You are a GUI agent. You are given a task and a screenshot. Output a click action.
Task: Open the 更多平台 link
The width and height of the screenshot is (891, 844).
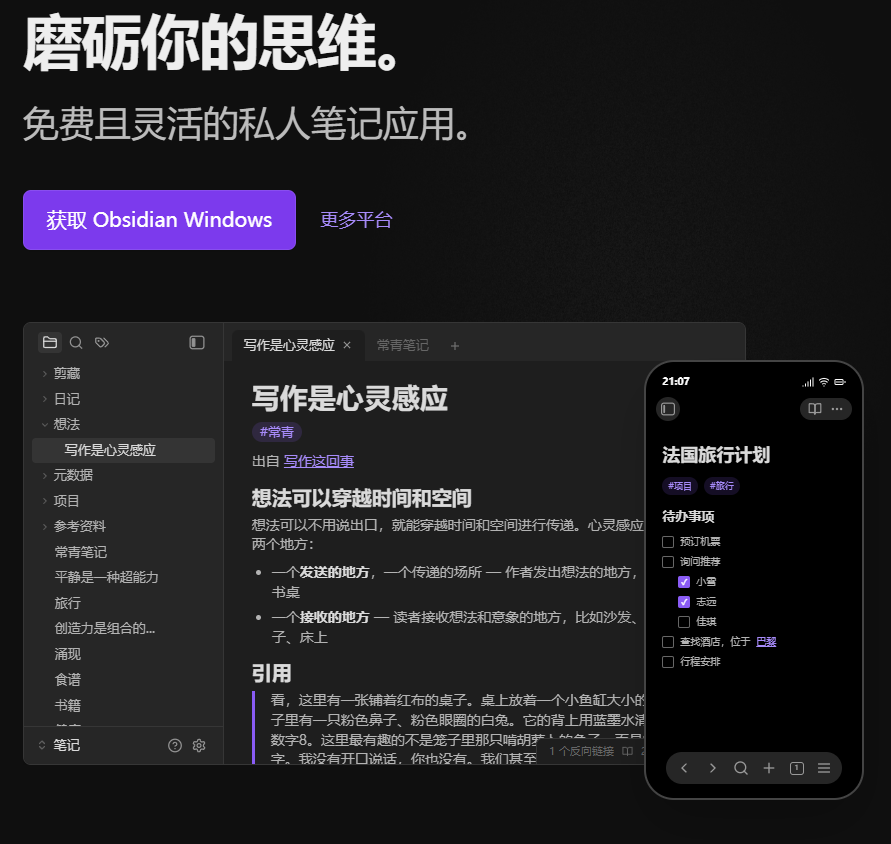(x=356, y=220)
